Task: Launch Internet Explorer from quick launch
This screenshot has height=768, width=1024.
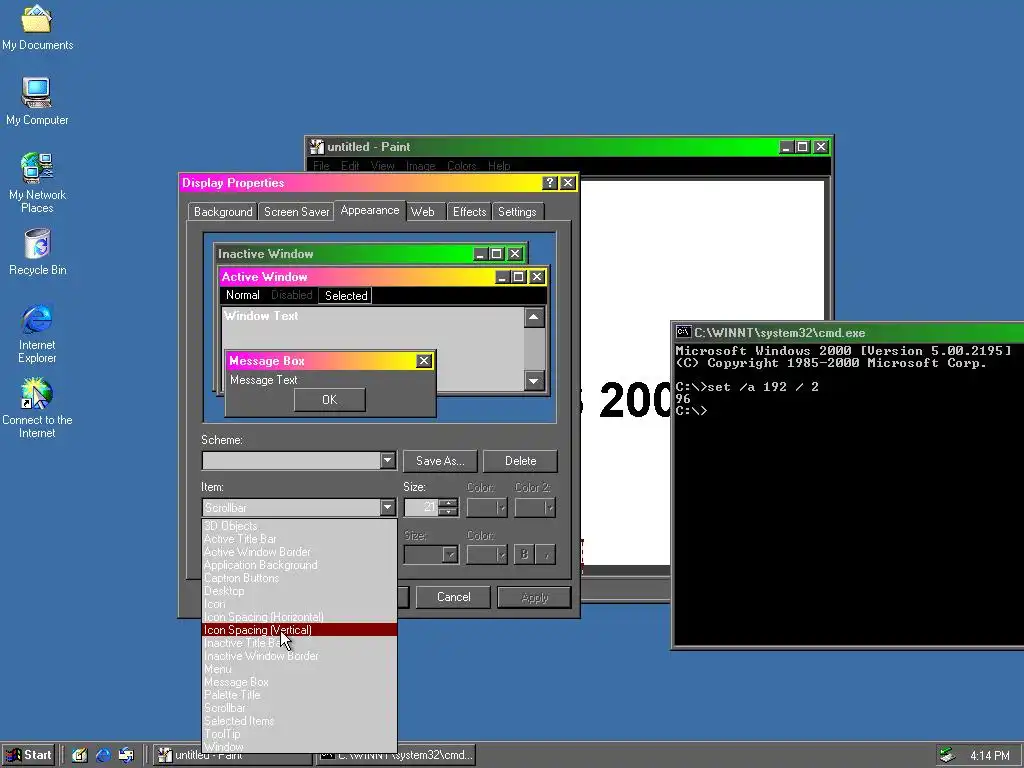Action: click(x=103, y=755)
